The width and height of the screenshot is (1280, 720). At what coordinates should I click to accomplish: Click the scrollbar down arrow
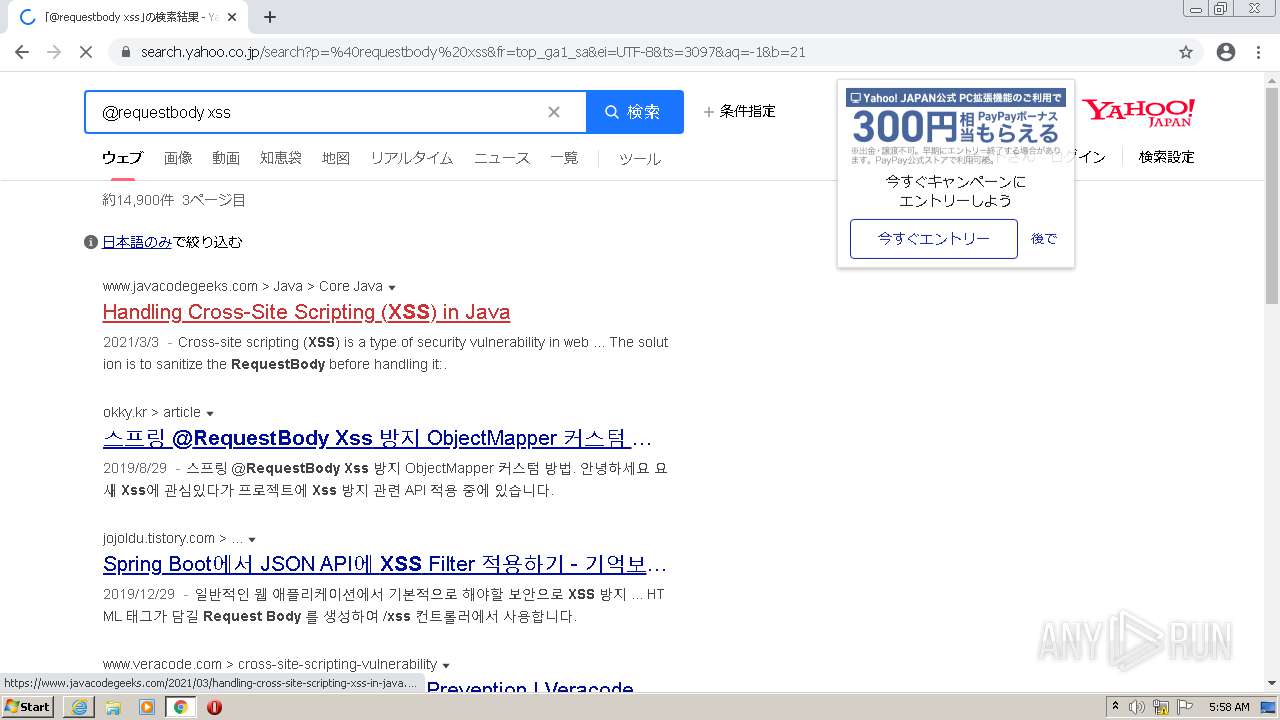[x=1272, y=683]
